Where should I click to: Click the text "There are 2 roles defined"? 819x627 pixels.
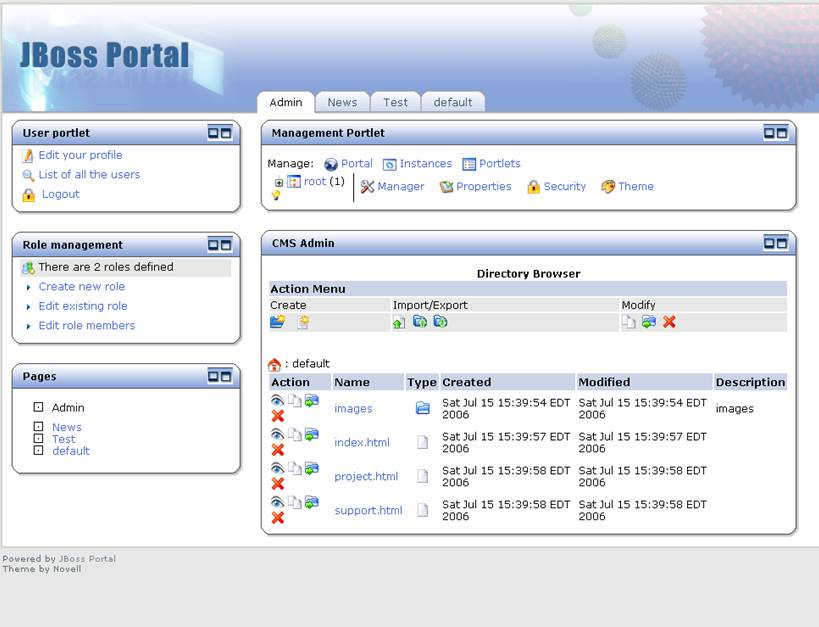coord(106,267)
